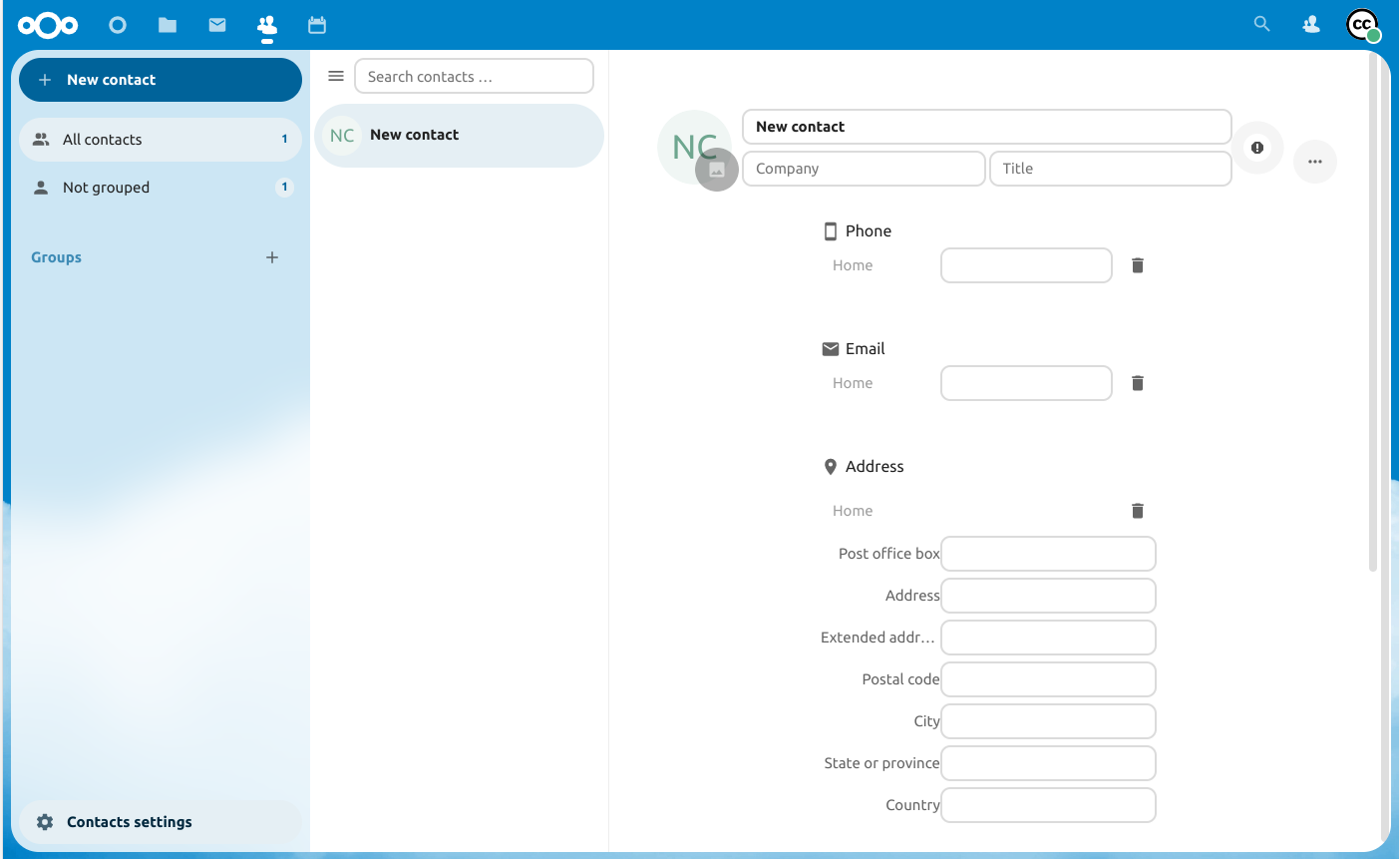This screenshot has width=1400, height=859.
Task: Click the Company input field
Action: [x=864, y=169]
